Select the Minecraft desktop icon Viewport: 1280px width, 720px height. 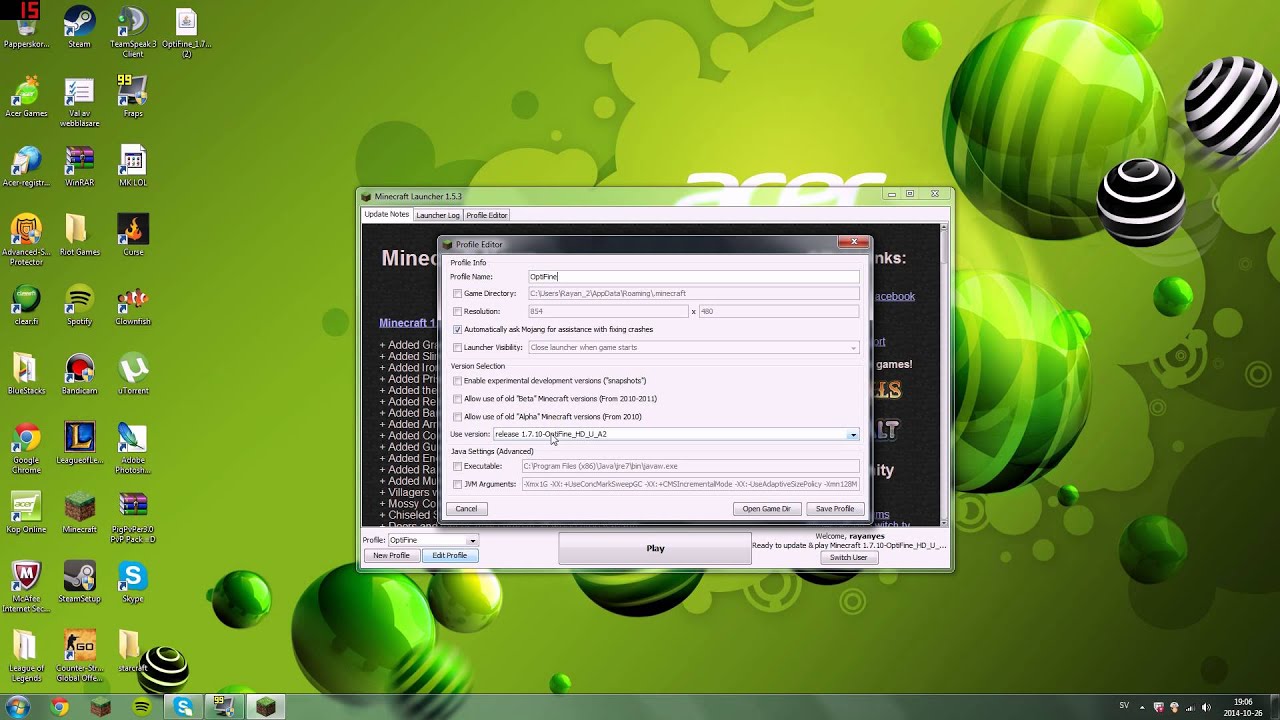79,512
